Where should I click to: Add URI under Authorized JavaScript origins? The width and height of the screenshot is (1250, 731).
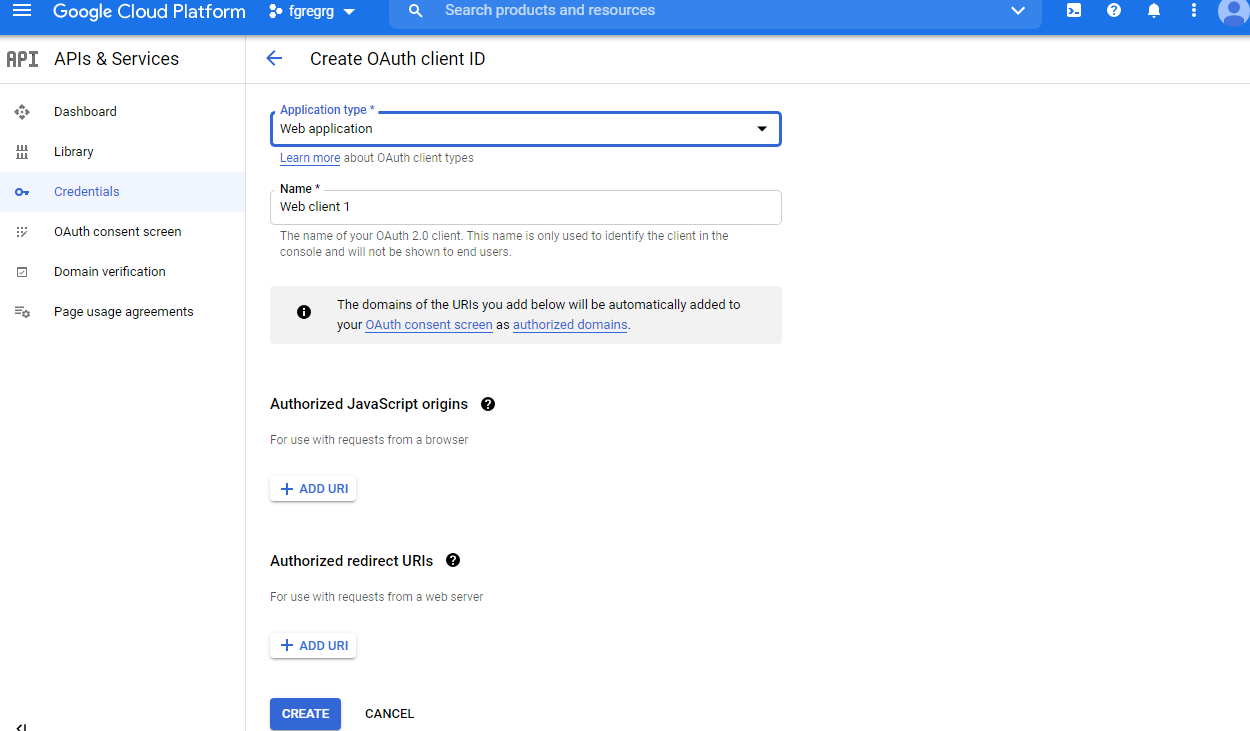(x=313, y=489)
